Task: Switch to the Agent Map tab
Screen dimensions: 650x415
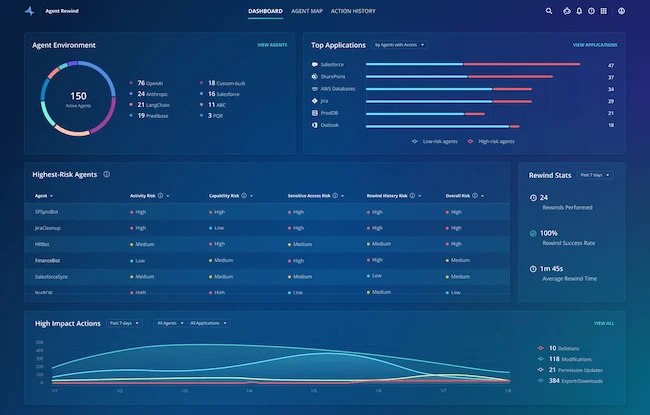Action: [306, 11]
